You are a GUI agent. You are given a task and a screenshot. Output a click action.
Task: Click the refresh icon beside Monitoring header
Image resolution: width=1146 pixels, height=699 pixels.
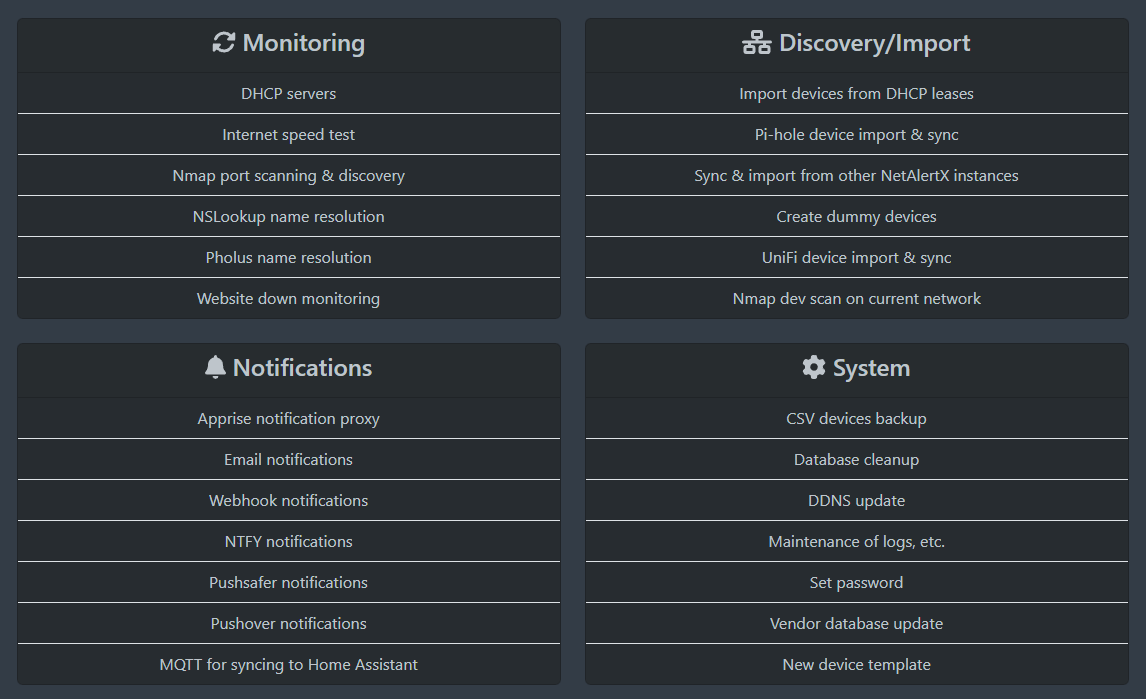coord(222,43)
